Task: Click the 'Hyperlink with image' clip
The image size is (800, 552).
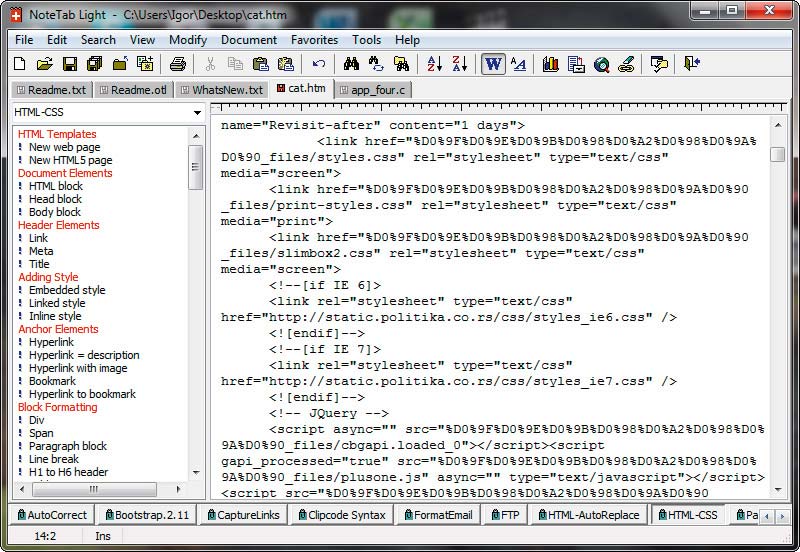Action: tap(78, 368)
